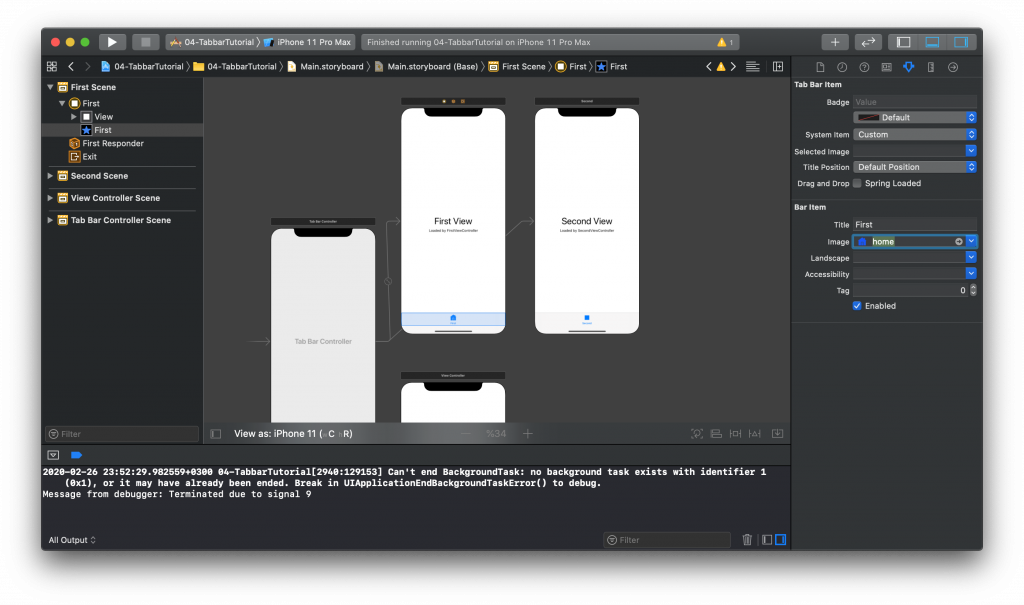
Task: Collapse the First Scene disclosure triangle
Action: click(50, 87)
